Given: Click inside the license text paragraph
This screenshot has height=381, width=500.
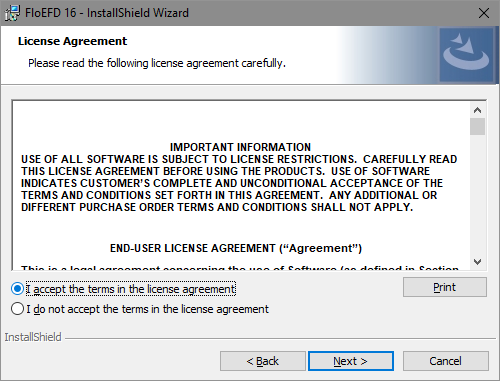Looking at the screenshot, I should (239, 183).
